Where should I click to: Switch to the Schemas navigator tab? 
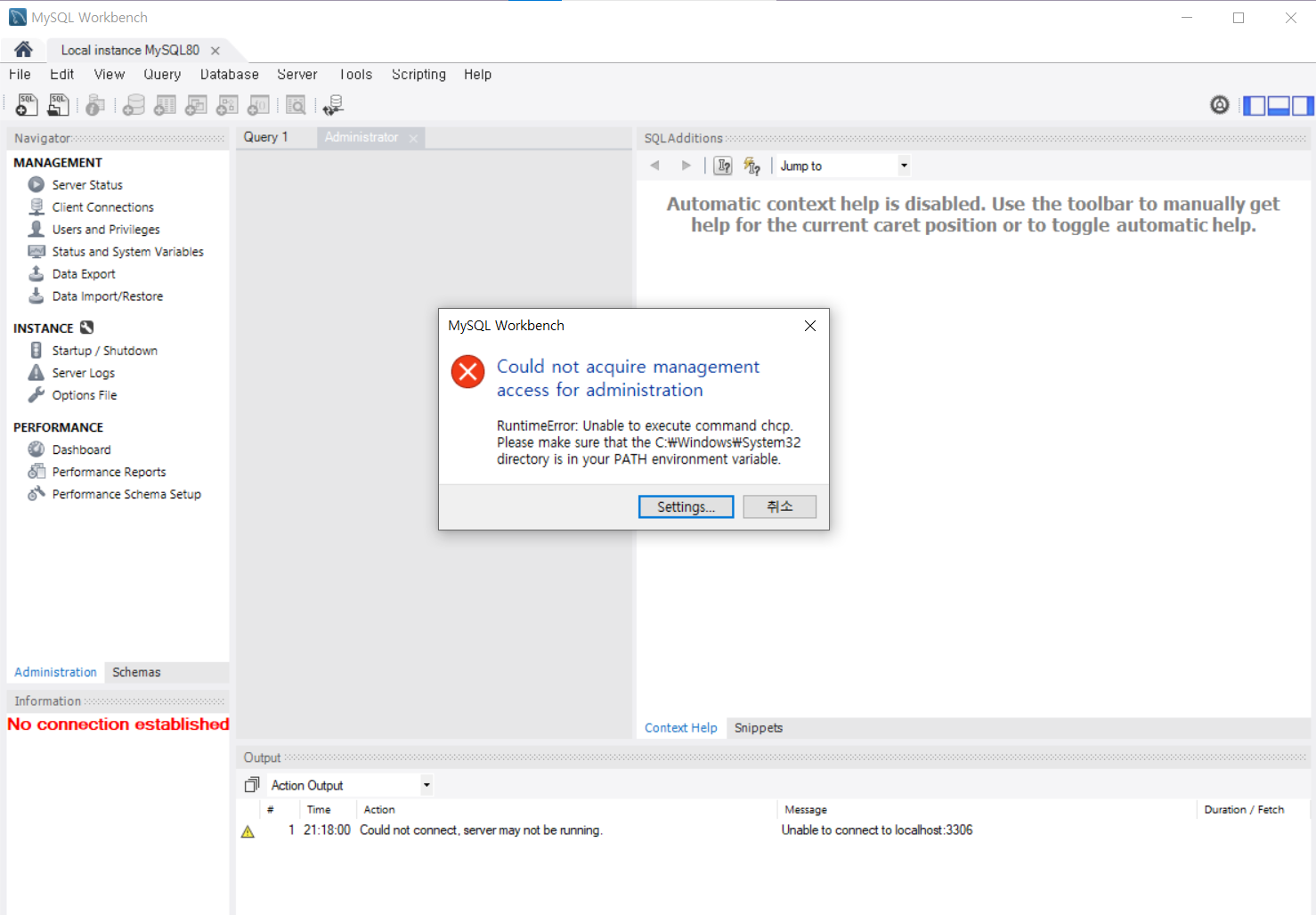click(136, 672)
